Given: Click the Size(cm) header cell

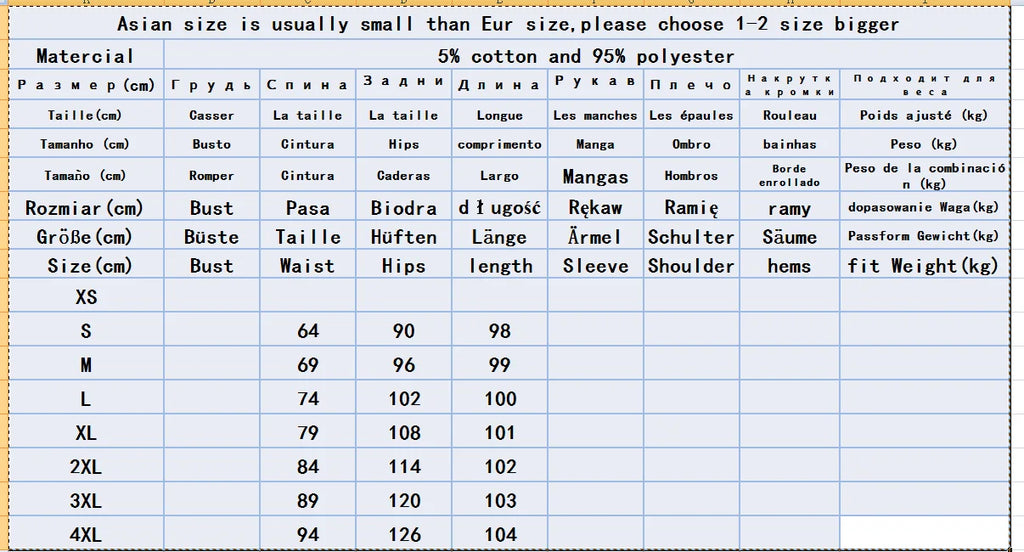Looking at the screenshot, I should pyautogui.click(x=85, y=266).
